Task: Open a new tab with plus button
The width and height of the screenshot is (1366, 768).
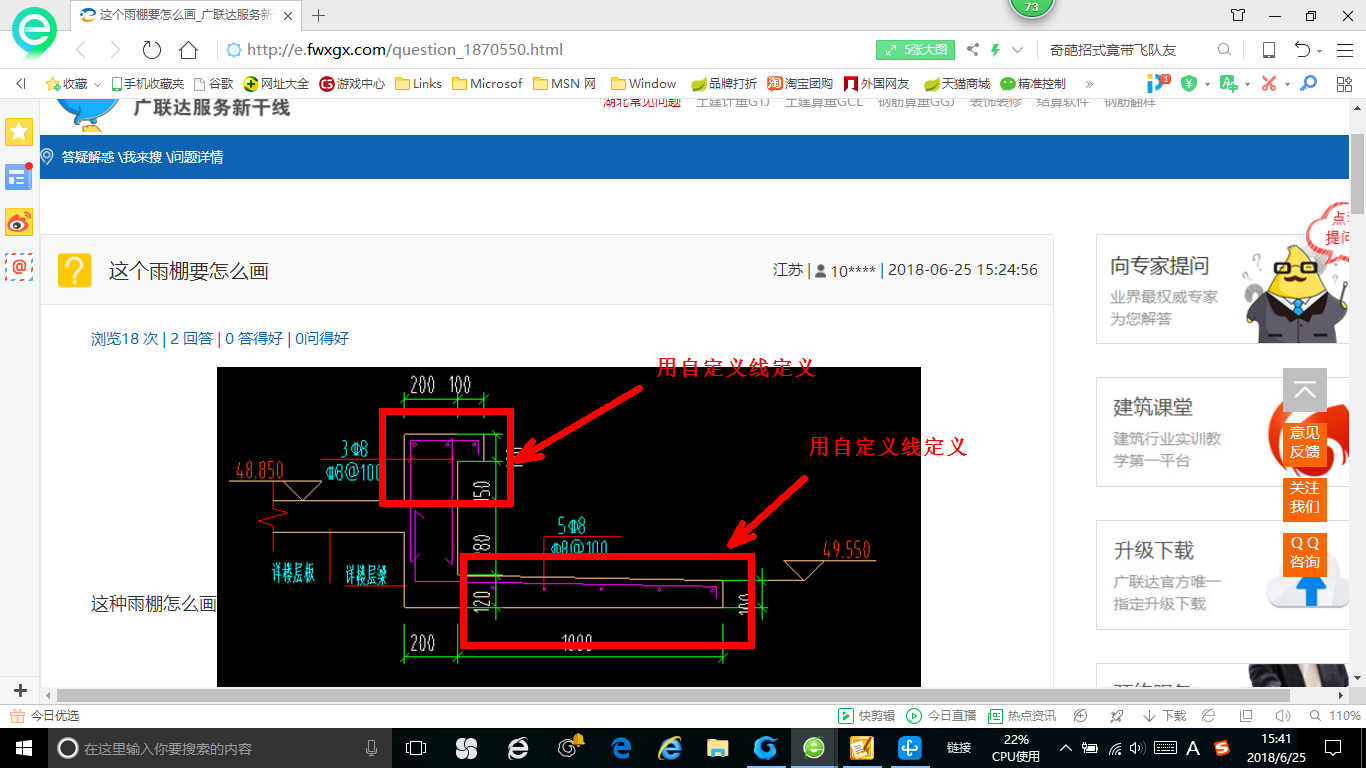Action: (x=318, y=15)
